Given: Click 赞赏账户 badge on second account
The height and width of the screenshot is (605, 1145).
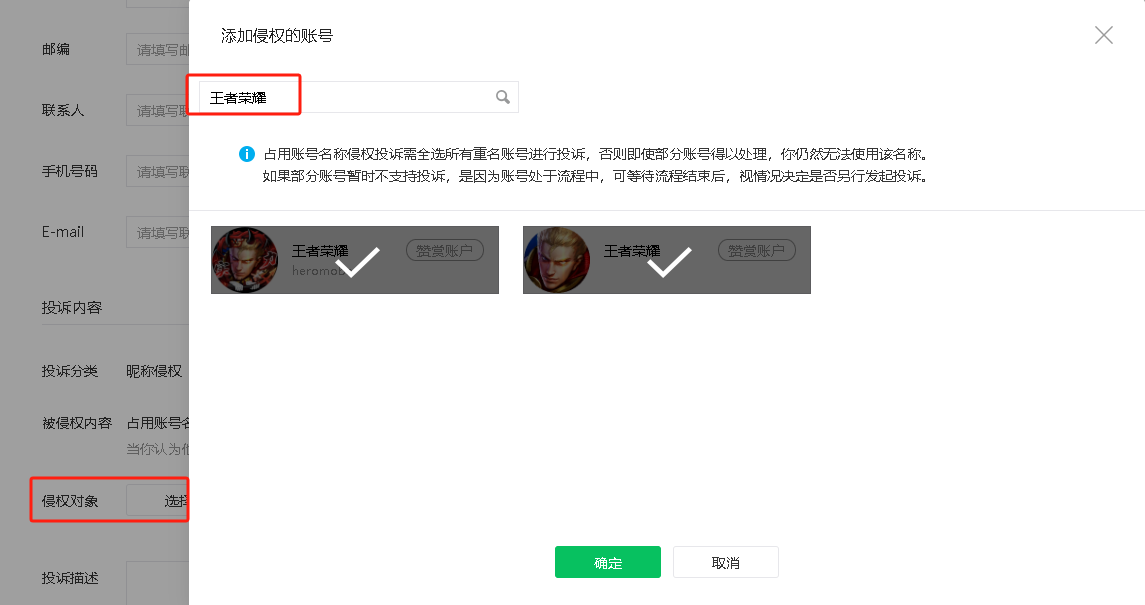Looking at the screenshot, I should click(757, 250).
